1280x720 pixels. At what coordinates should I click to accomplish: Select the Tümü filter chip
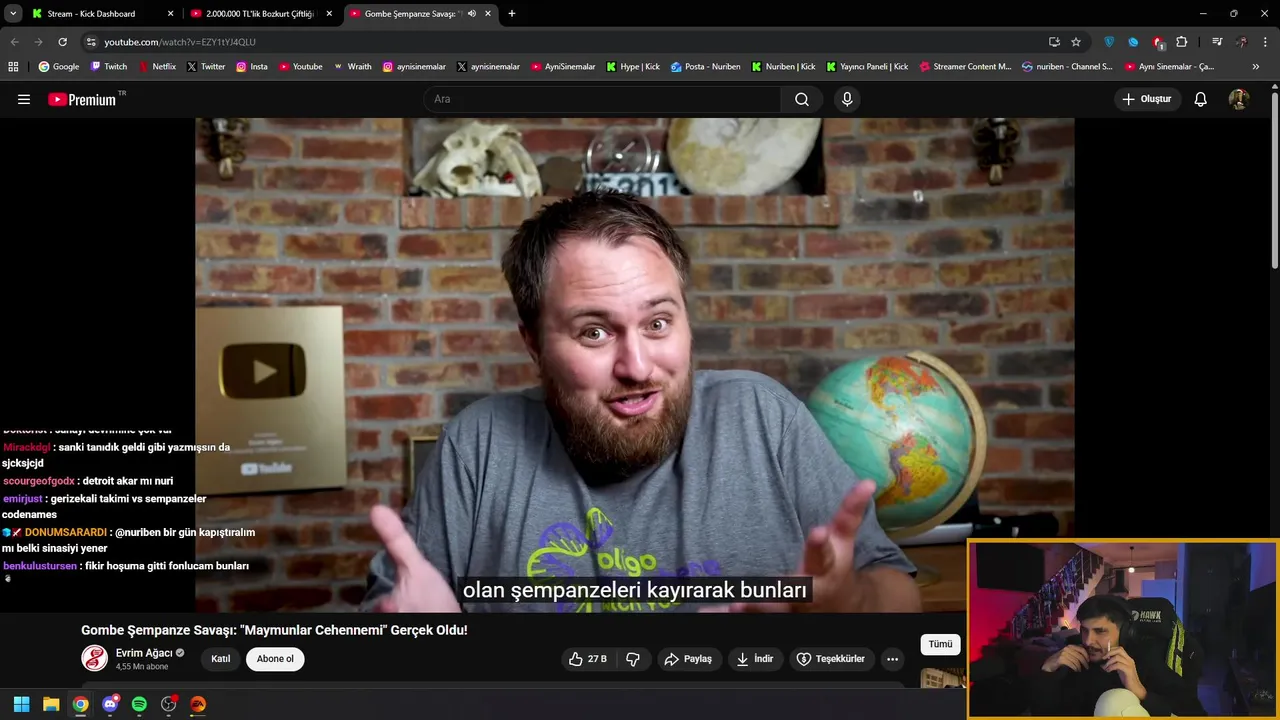click(x=940, y=644)
